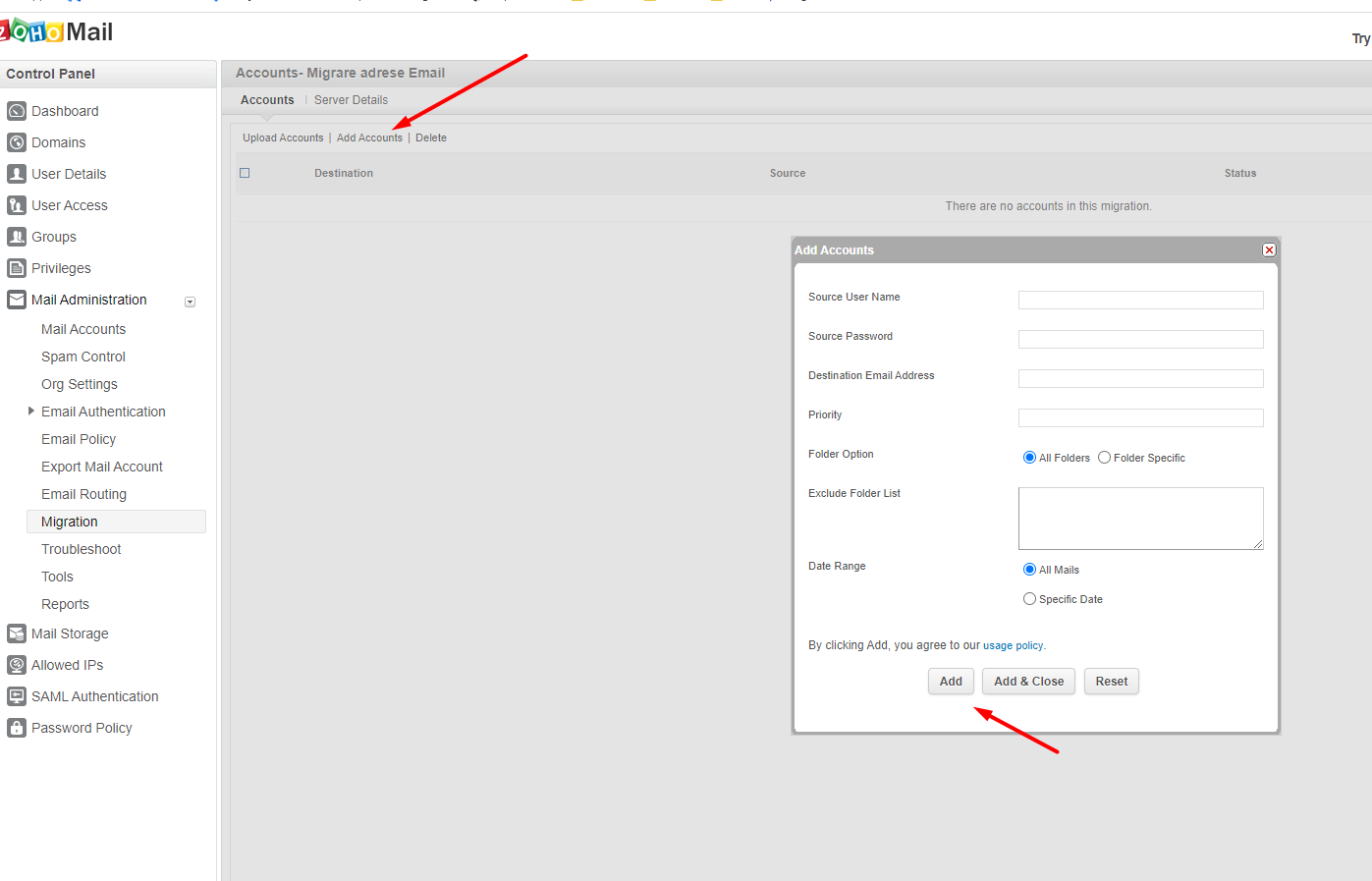
Task: Click the Zoho Mail logo
Action: point(57,32)
